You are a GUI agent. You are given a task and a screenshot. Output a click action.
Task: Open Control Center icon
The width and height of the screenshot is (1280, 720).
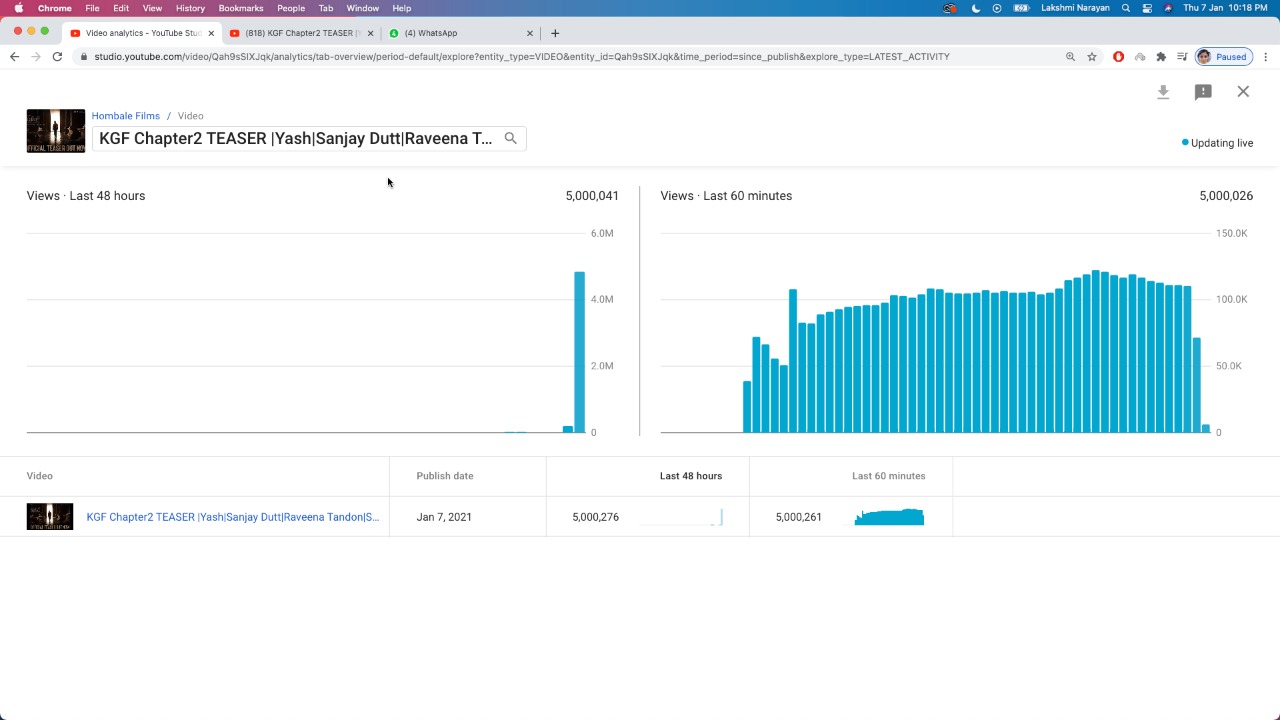1147,8
